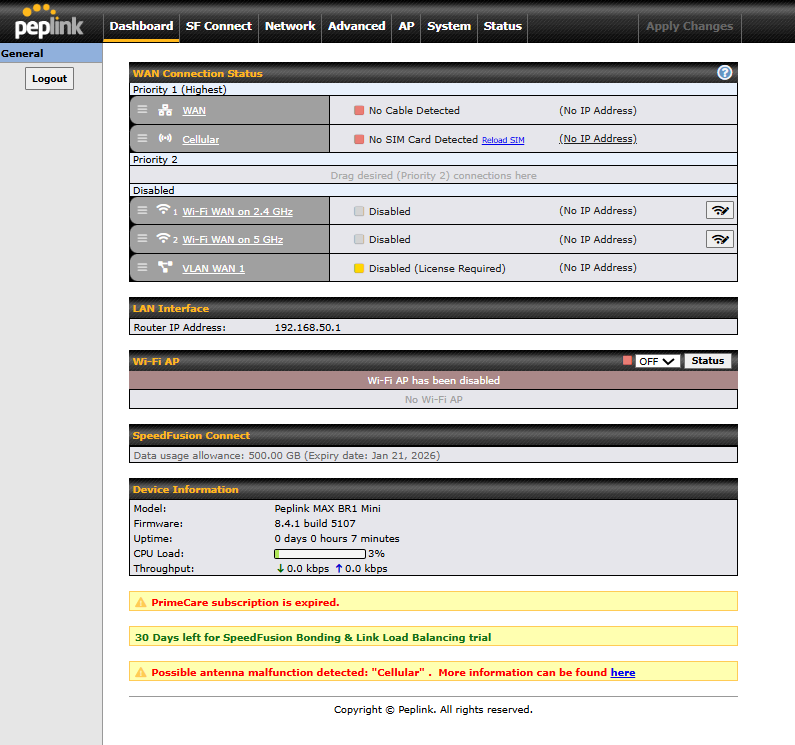
Task: Click the CPU Load progress bar
Action: click(x=320, y=554)
